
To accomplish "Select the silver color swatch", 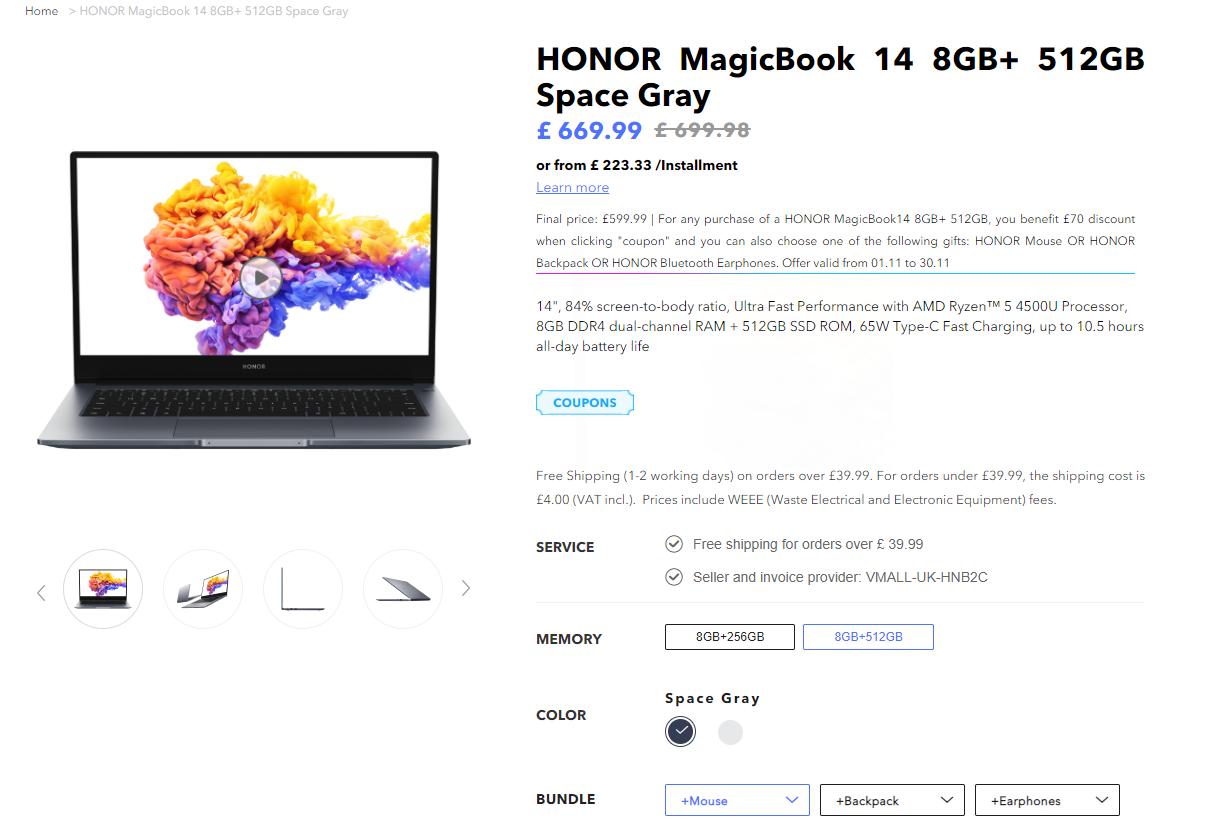I will coord(731,732).
